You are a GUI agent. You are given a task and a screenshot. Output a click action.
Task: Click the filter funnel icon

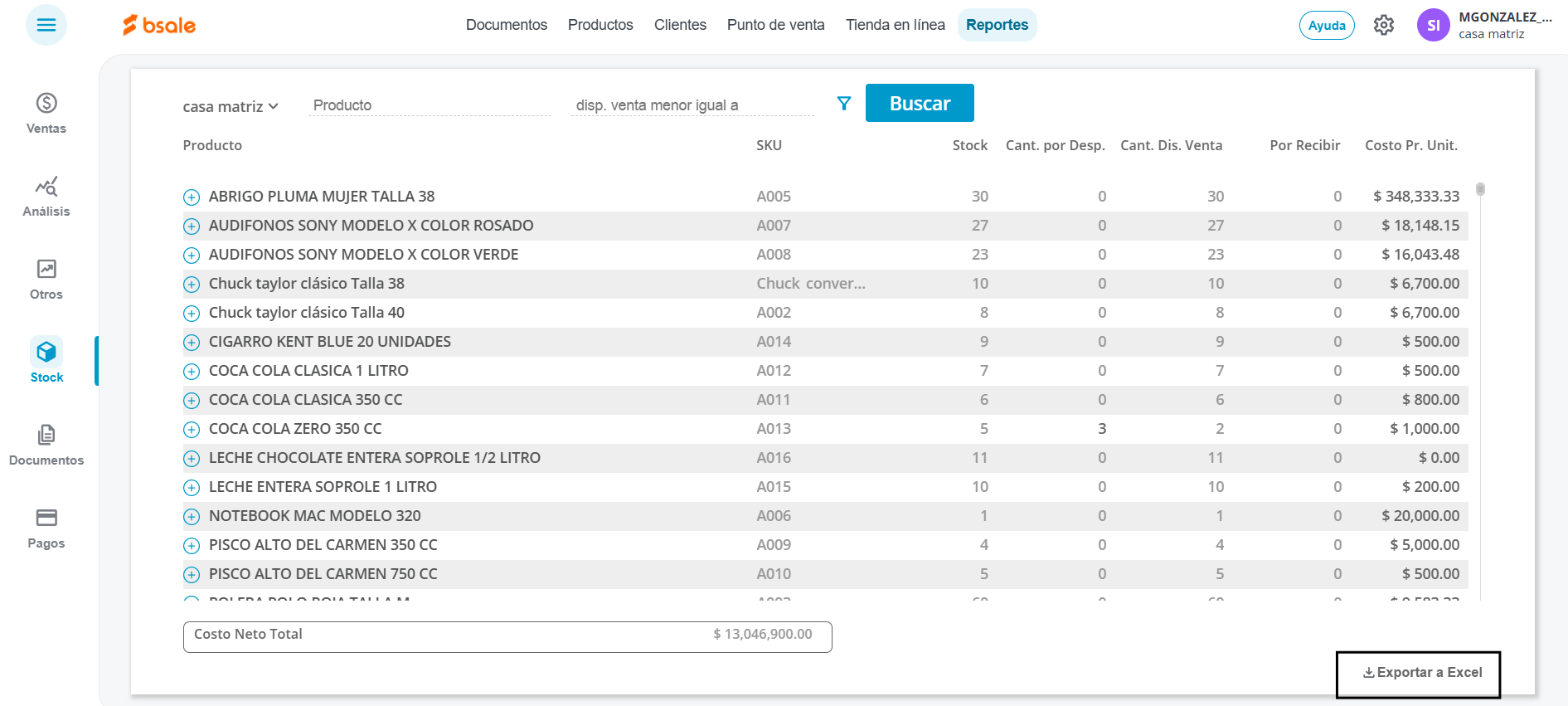(x=844, y=104)
